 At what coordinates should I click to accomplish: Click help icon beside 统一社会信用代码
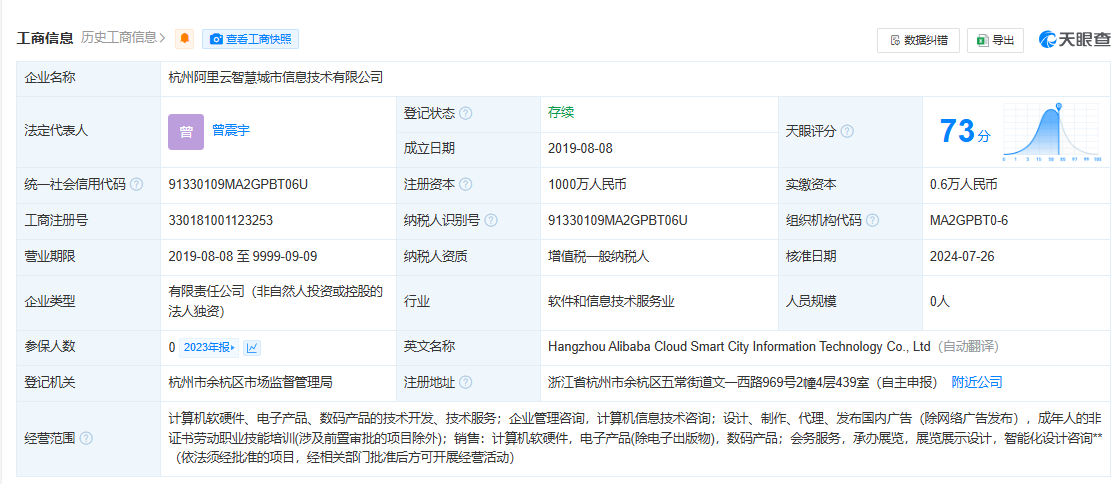pyautogui.click(x=137, y=184)
